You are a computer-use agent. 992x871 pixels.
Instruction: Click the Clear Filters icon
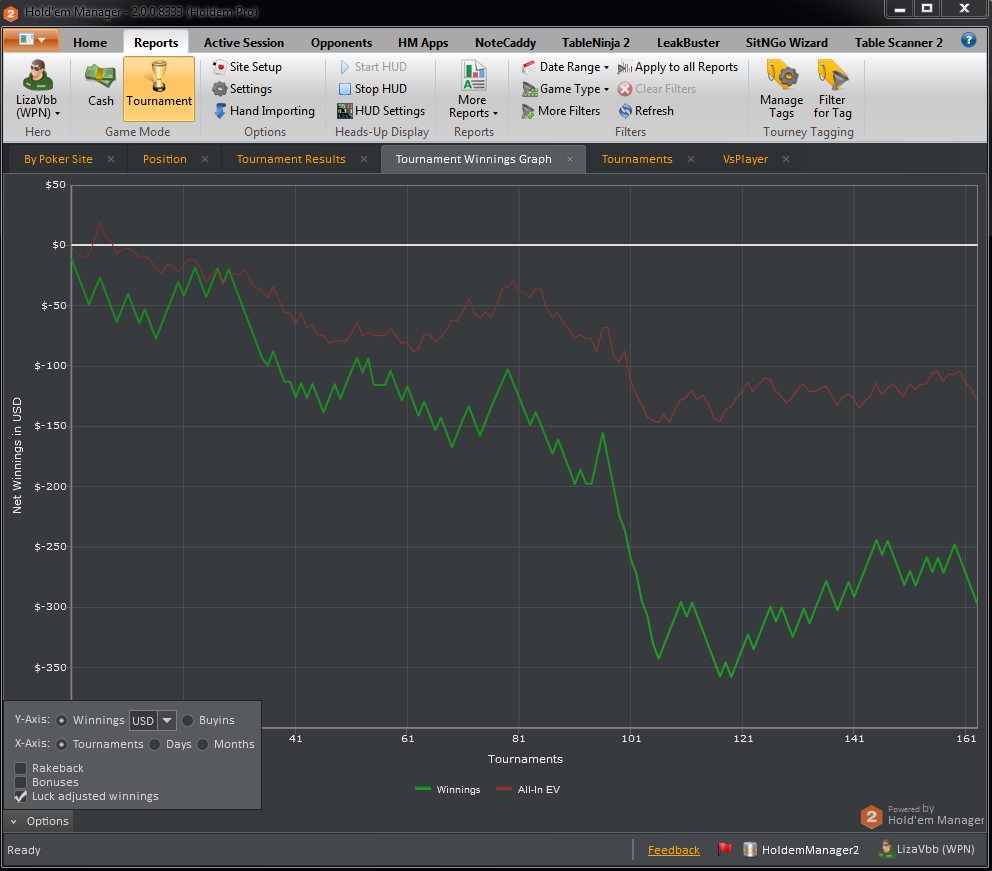coord(625,89)
